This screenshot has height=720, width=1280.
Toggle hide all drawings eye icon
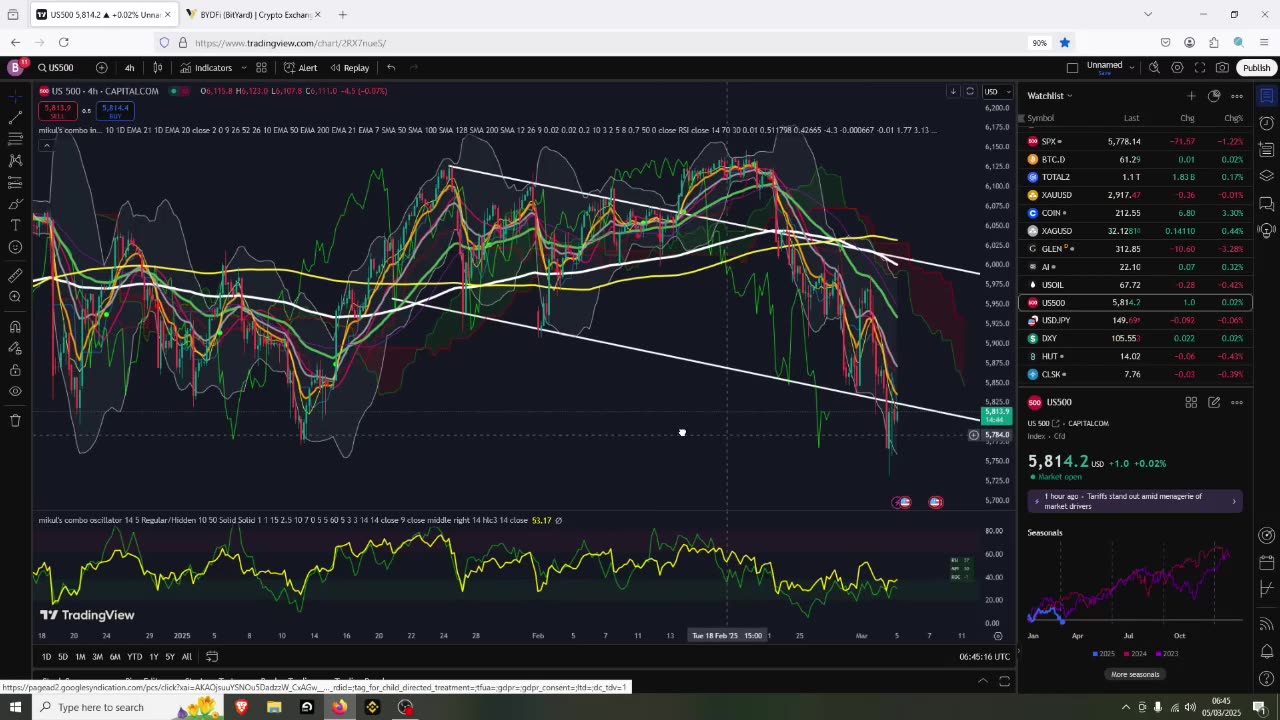coord(15,391)
